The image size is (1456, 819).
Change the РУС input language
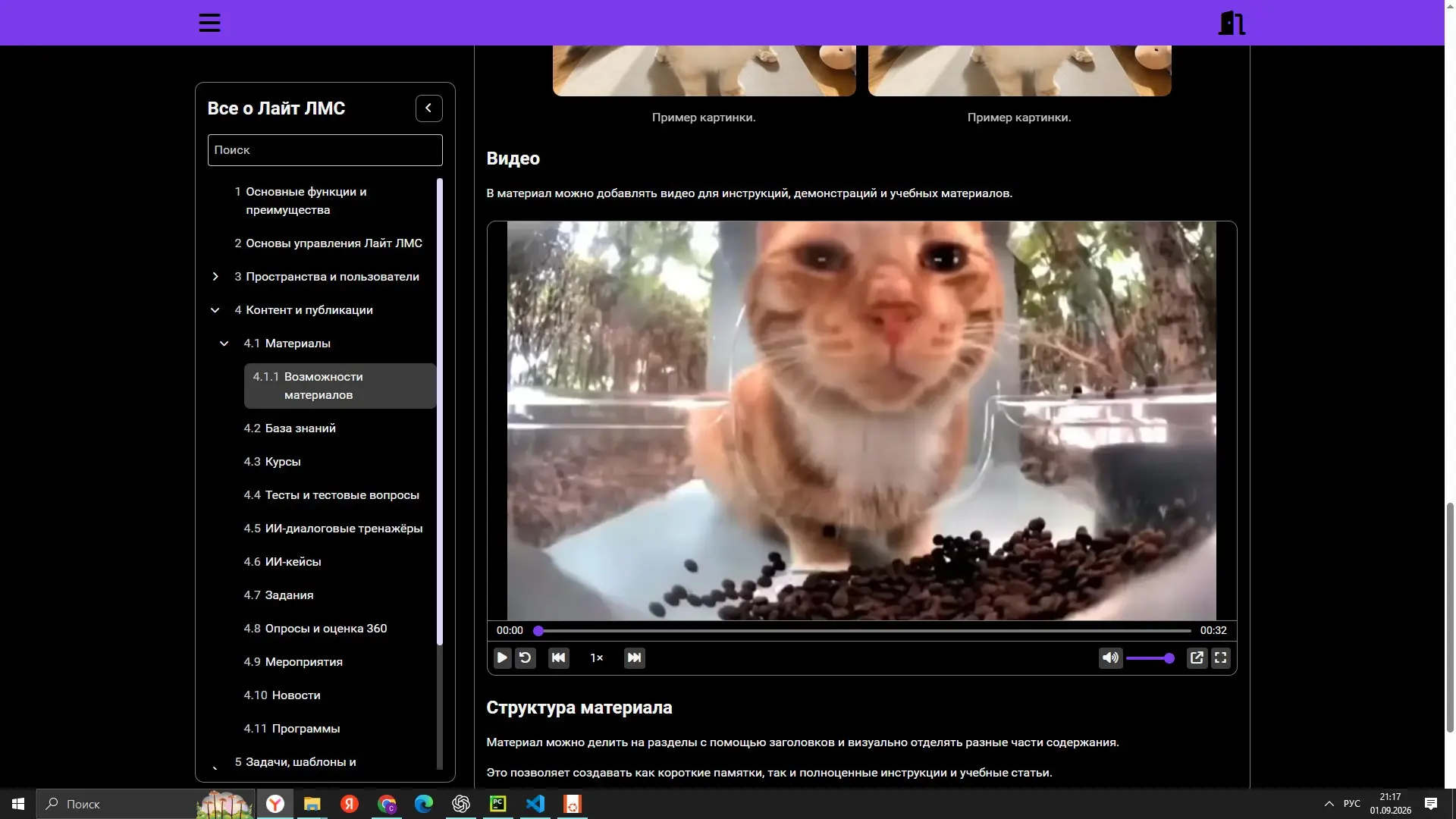click(x=1352, y=804)
